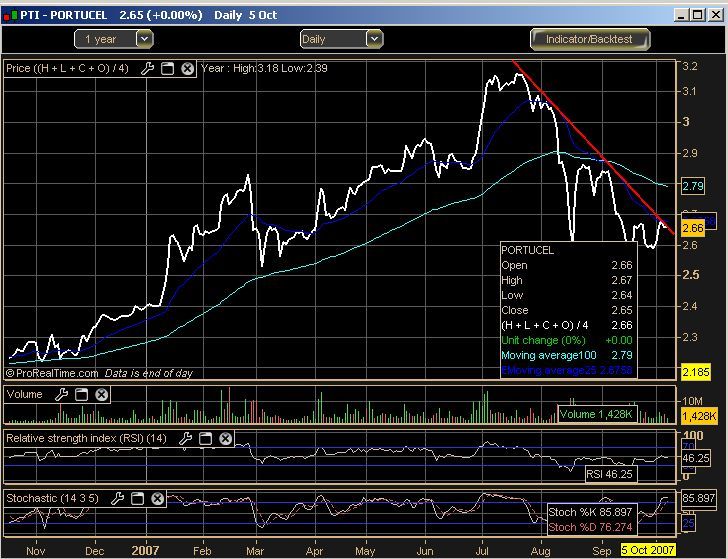The width and height of the screenshot is (728, 559).
Task: Click the RSI 46.25 tooltip
Action: coord(610,474)
